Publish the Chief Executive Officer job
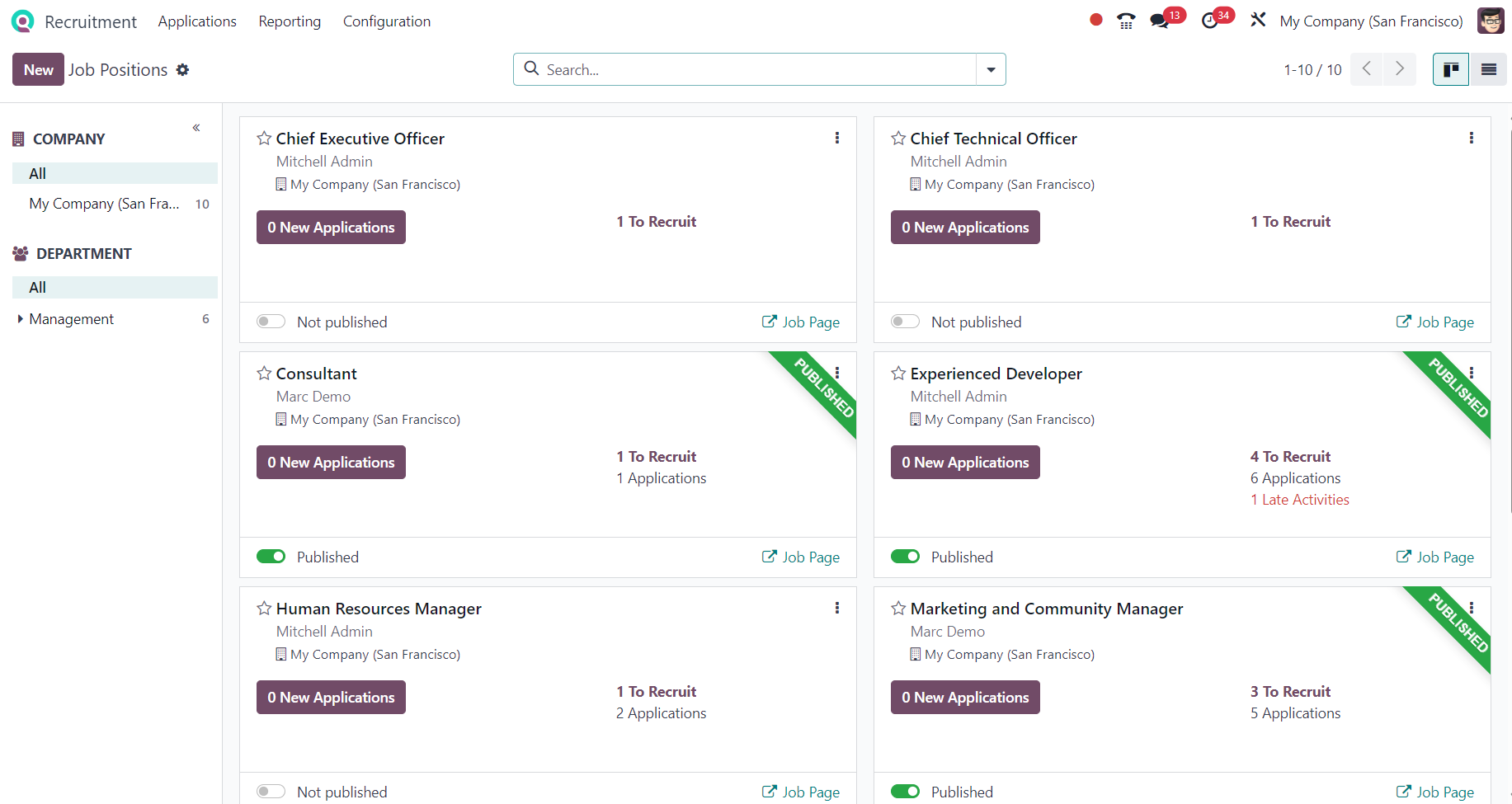 pyautogui.click(x=271, y=322)
